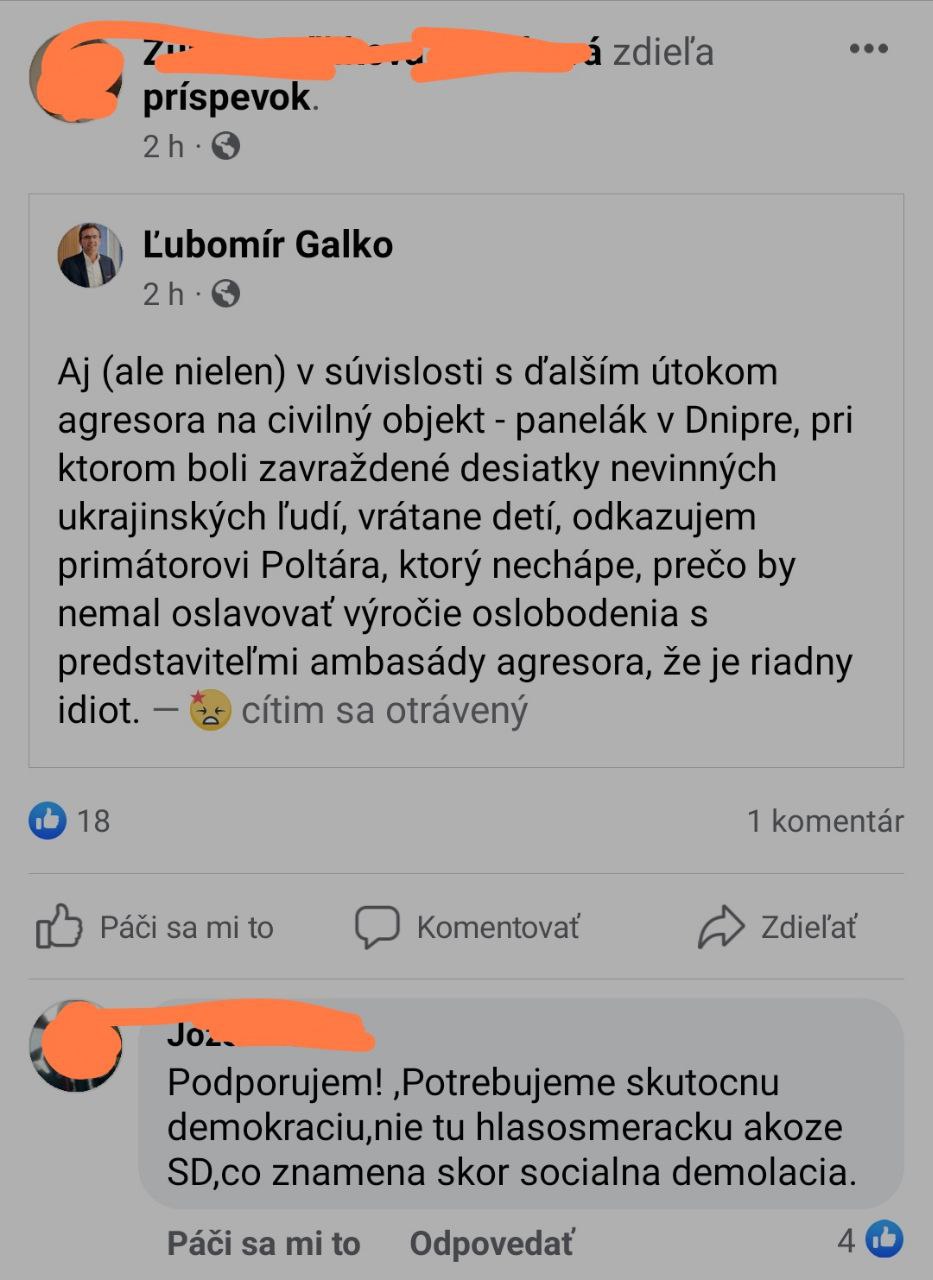
Task: Click the like reaction icon on the comment
Action: pos(884,1241)
